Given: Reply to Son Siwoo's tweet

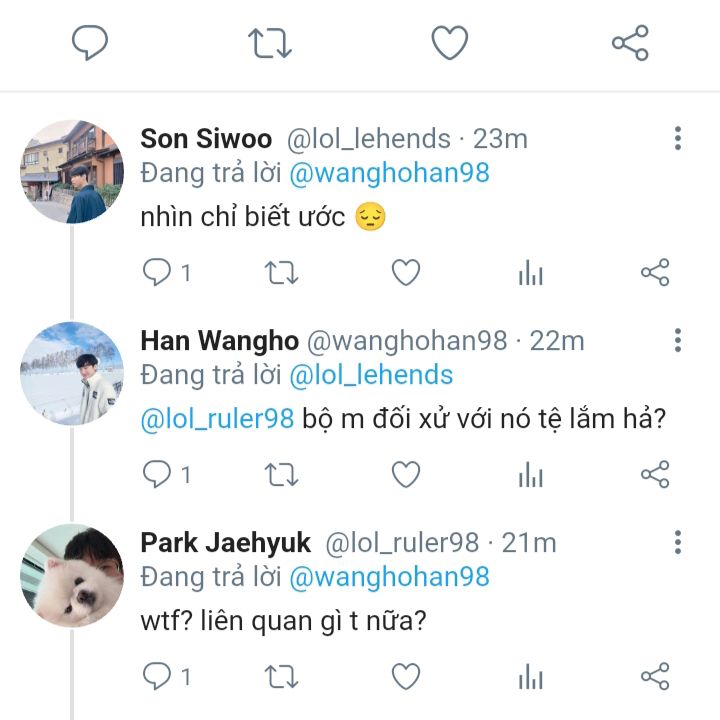Looking at the screenshot, I should 157,272.
